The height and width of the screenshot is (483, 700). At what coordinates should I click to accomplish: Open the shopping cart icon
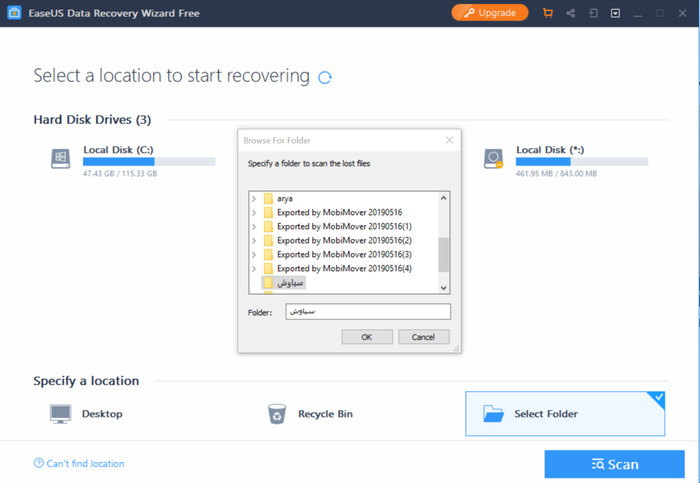[x=547, y=13]
